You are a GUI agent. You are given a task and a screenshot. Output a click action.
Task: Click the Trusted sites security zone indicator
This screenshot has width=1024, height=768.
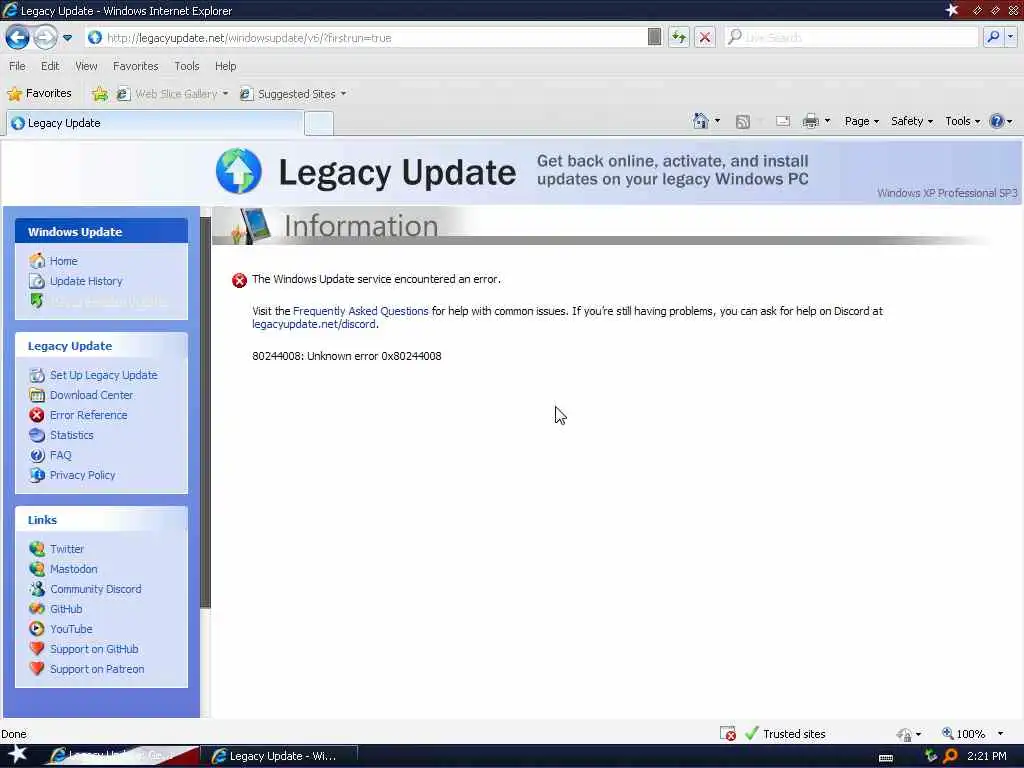(786, 734)
